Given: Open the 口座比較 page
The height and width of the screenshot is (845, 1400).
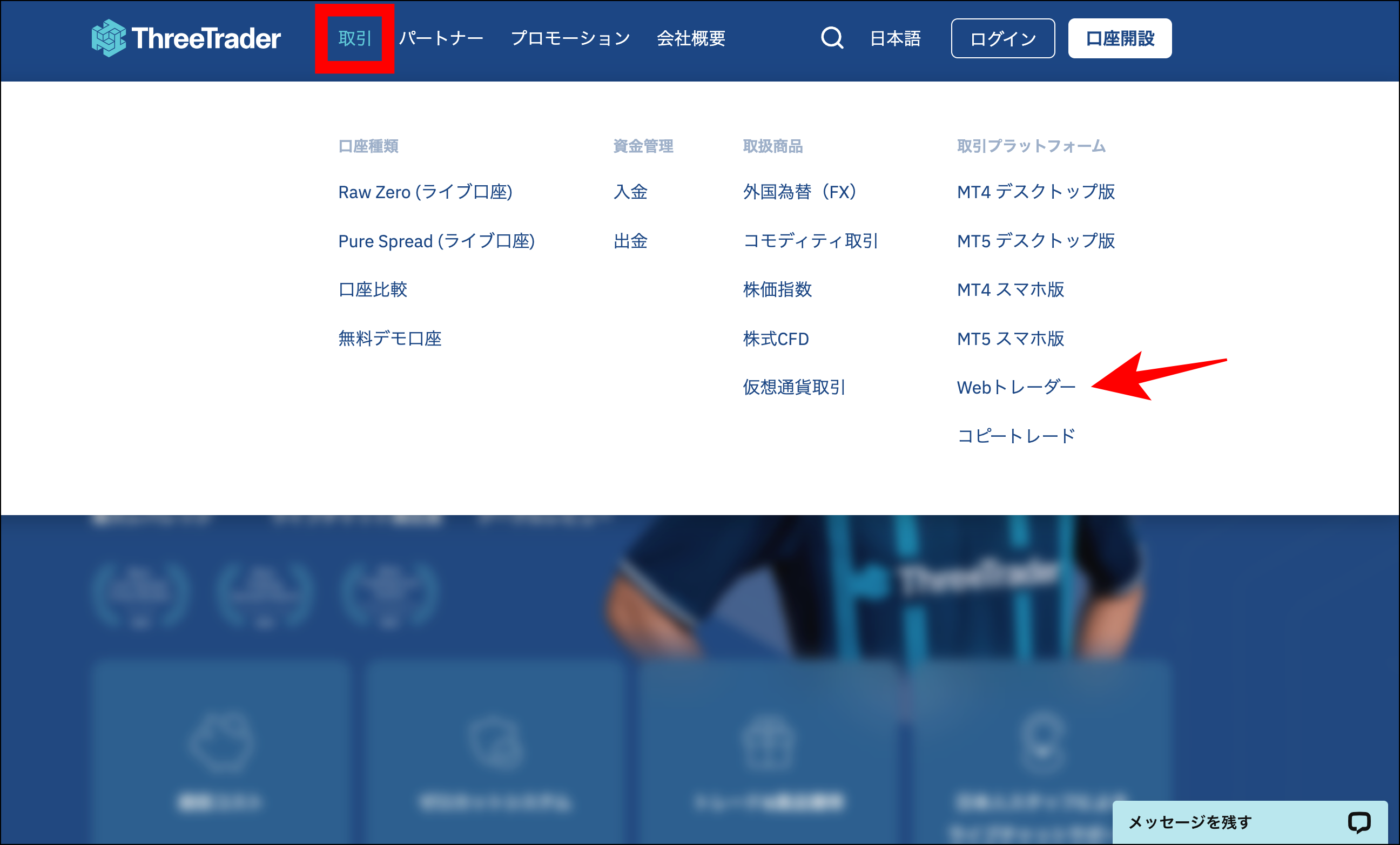Looking at the screenshot, I should tap(373, 289).
